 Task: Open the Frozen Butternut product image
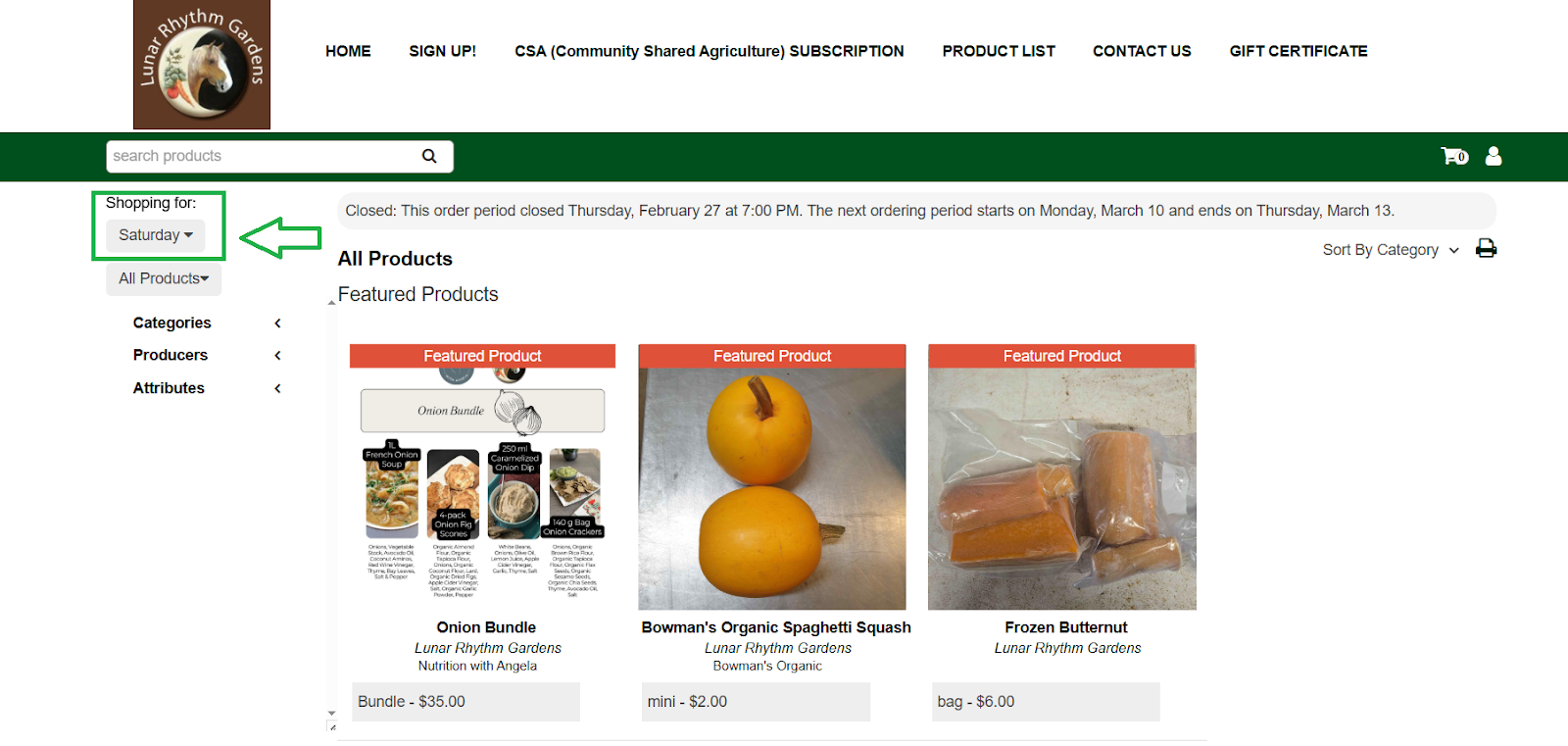(x=1062, y=488)
